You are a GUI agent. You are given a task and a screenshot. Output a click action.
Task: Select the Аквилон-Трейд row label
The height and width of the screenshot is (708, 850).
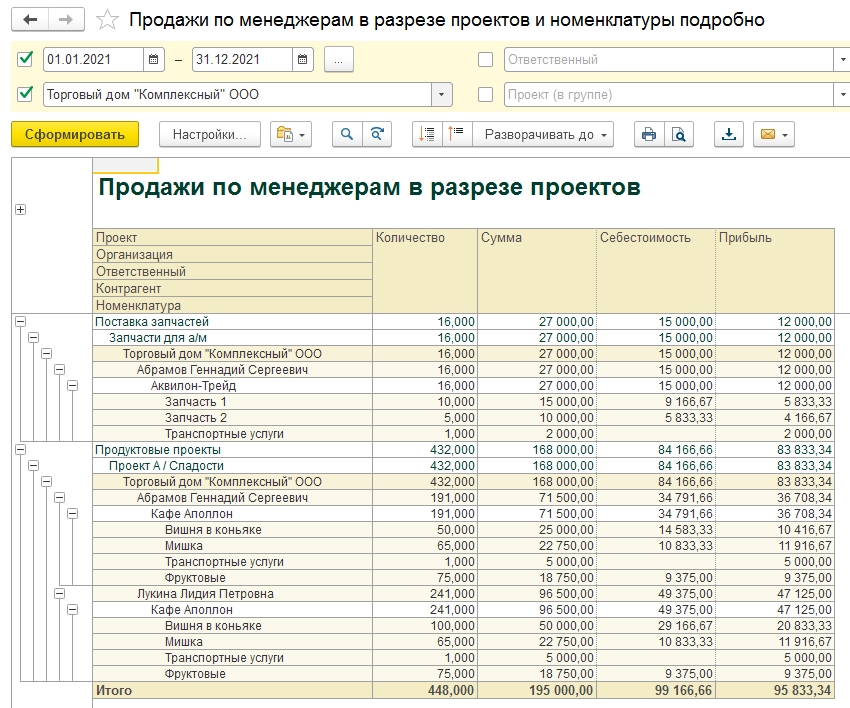tap(193, 386)
